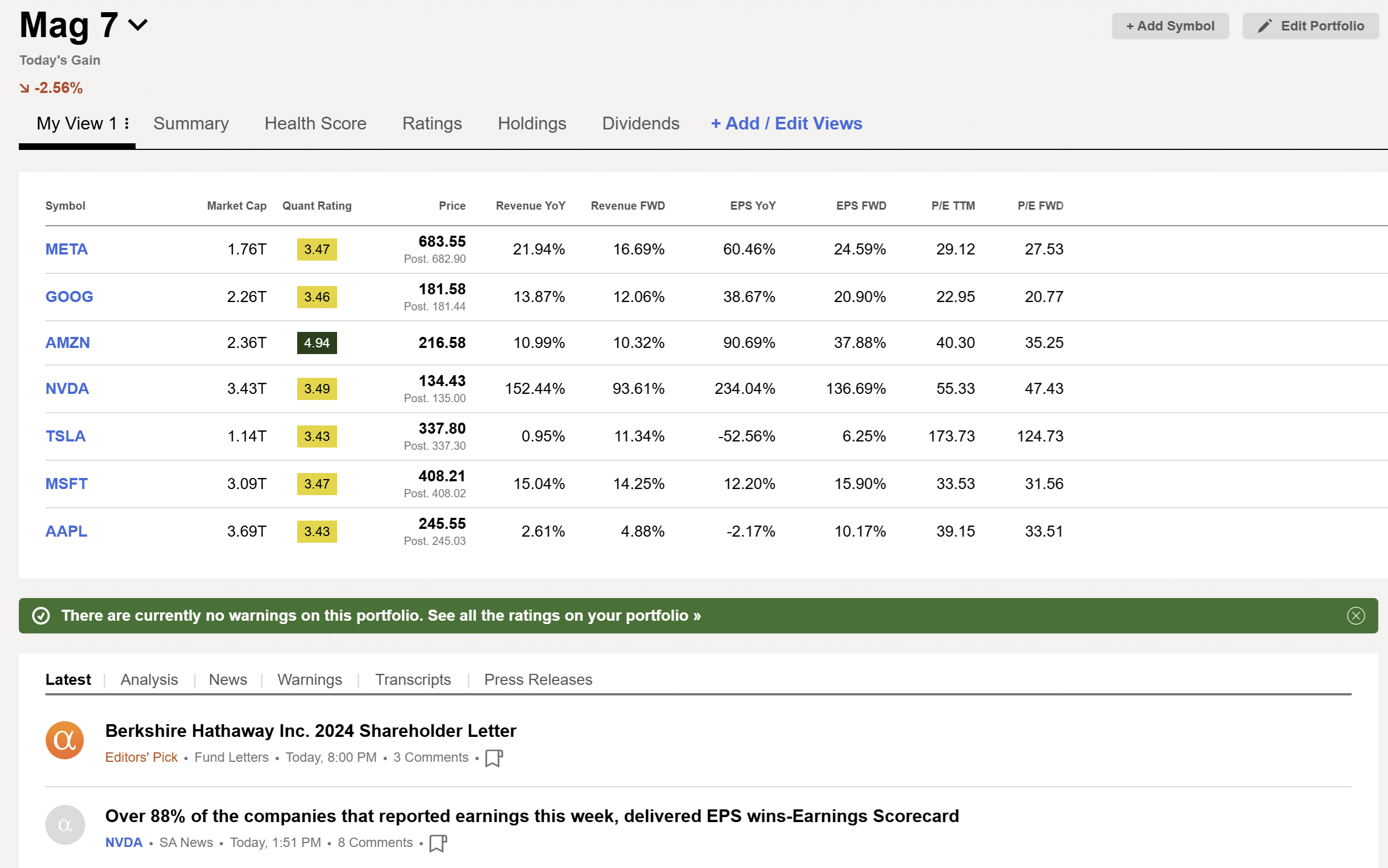Sort table by Symbol column header
The height and width of the screenshot is (868, 1388).
65,205
